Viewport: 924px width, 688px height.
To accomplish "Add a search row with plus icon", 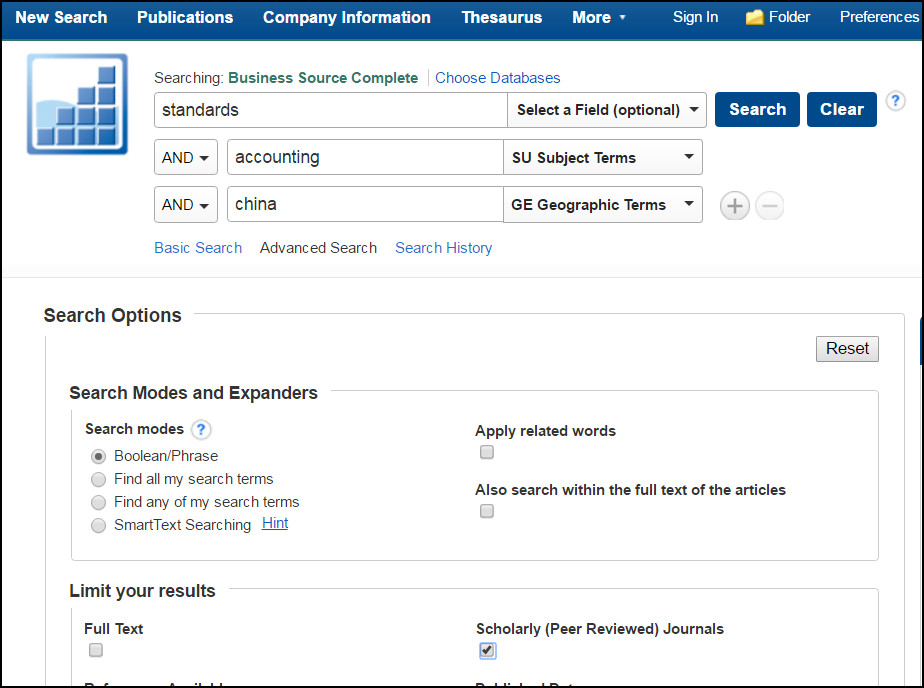I will 734,206.
